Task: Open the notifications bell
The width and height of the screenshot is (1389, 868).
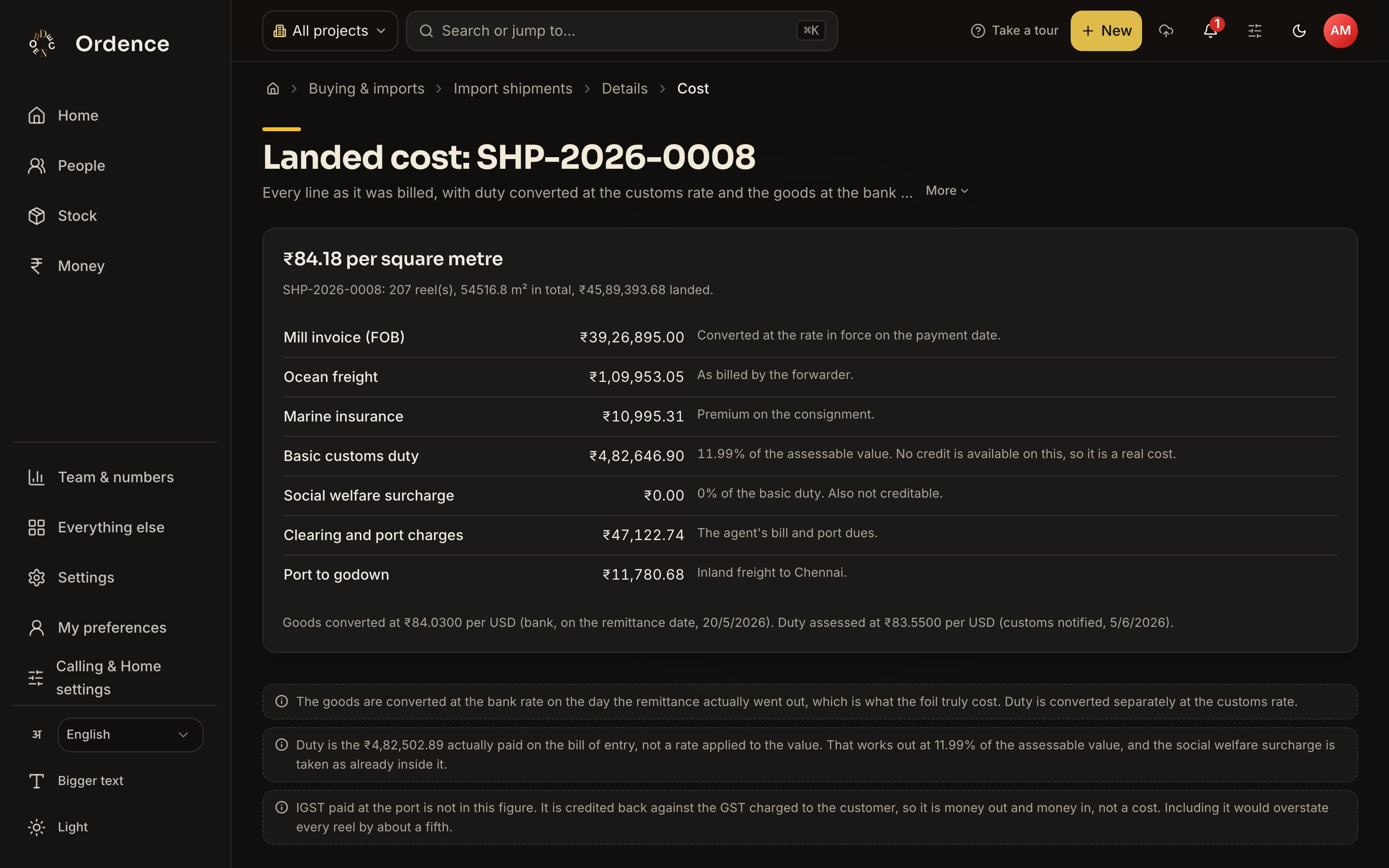Action: pos(1211,31)
